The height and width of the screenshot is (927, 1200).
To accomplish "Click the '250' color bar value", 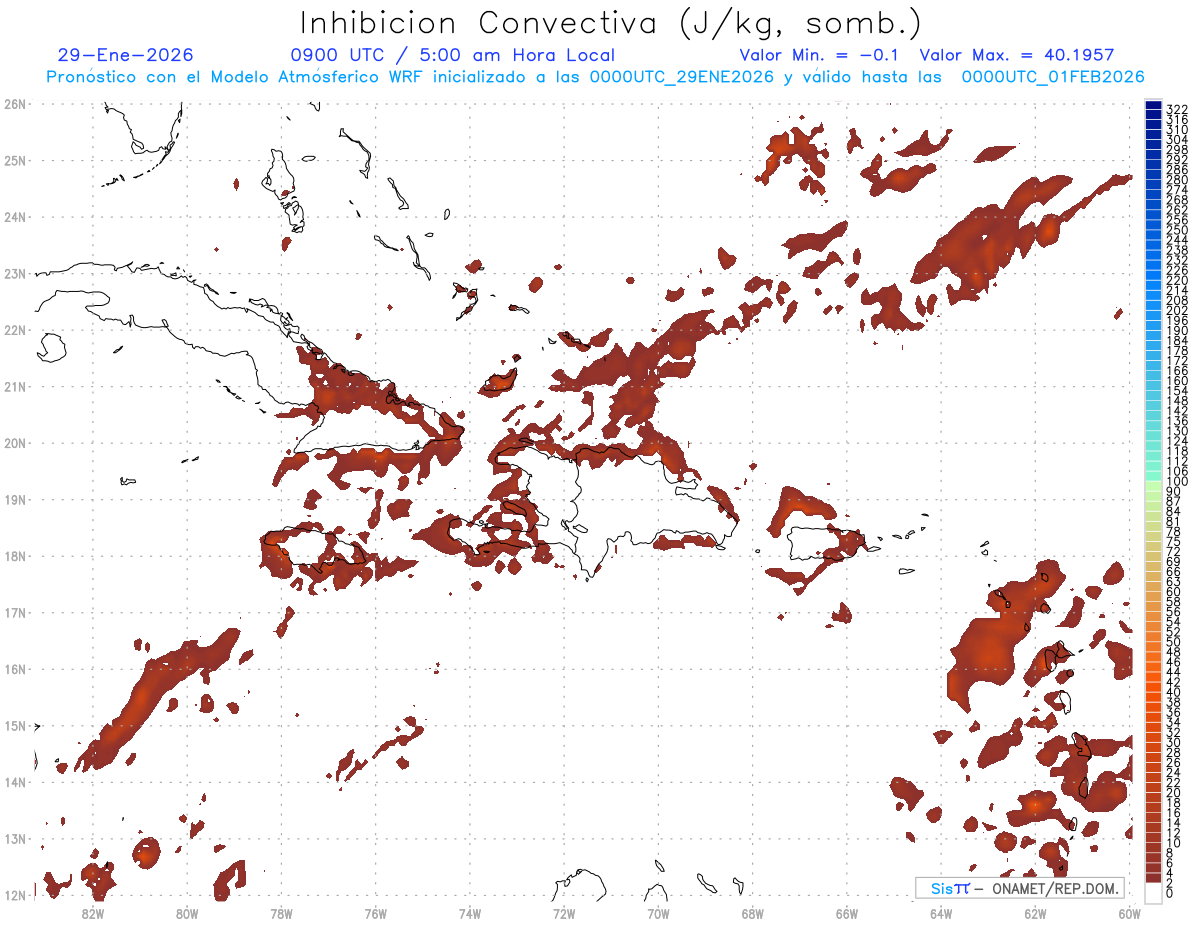I will click(1176, 230).
